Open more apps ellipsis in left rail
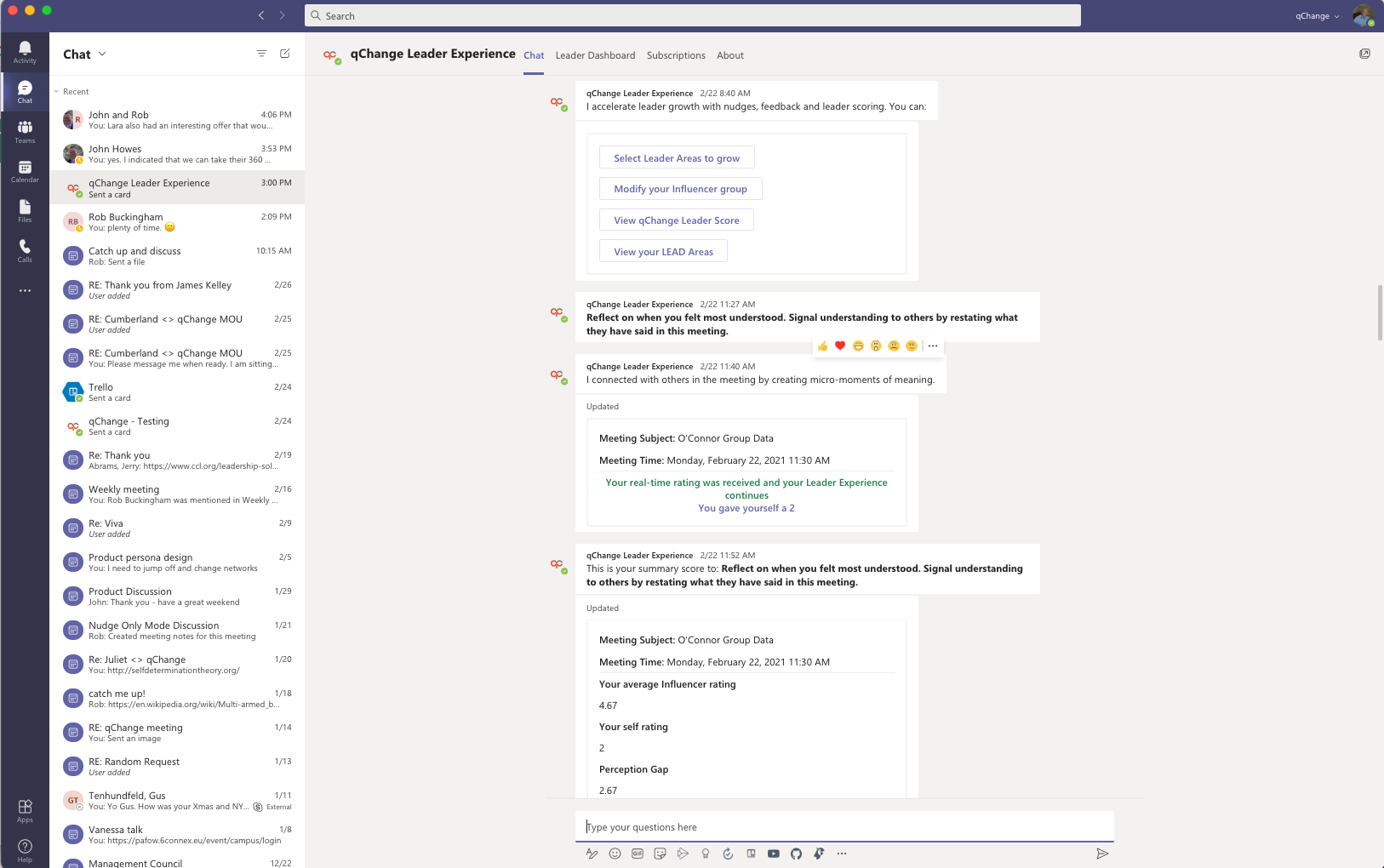 (x=25, y=290)
